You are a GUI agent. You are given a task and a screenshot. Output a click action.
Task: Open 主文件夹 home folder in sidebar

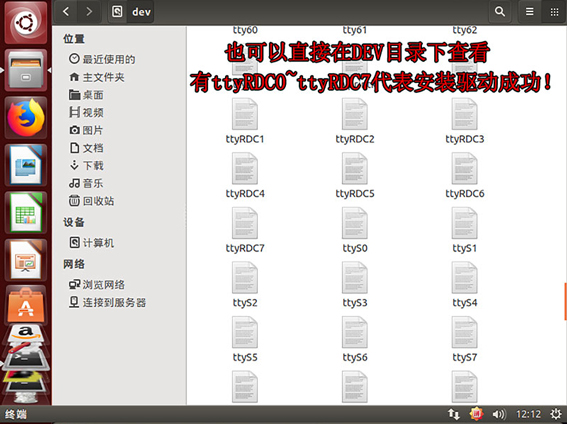[x=97, y=77]
